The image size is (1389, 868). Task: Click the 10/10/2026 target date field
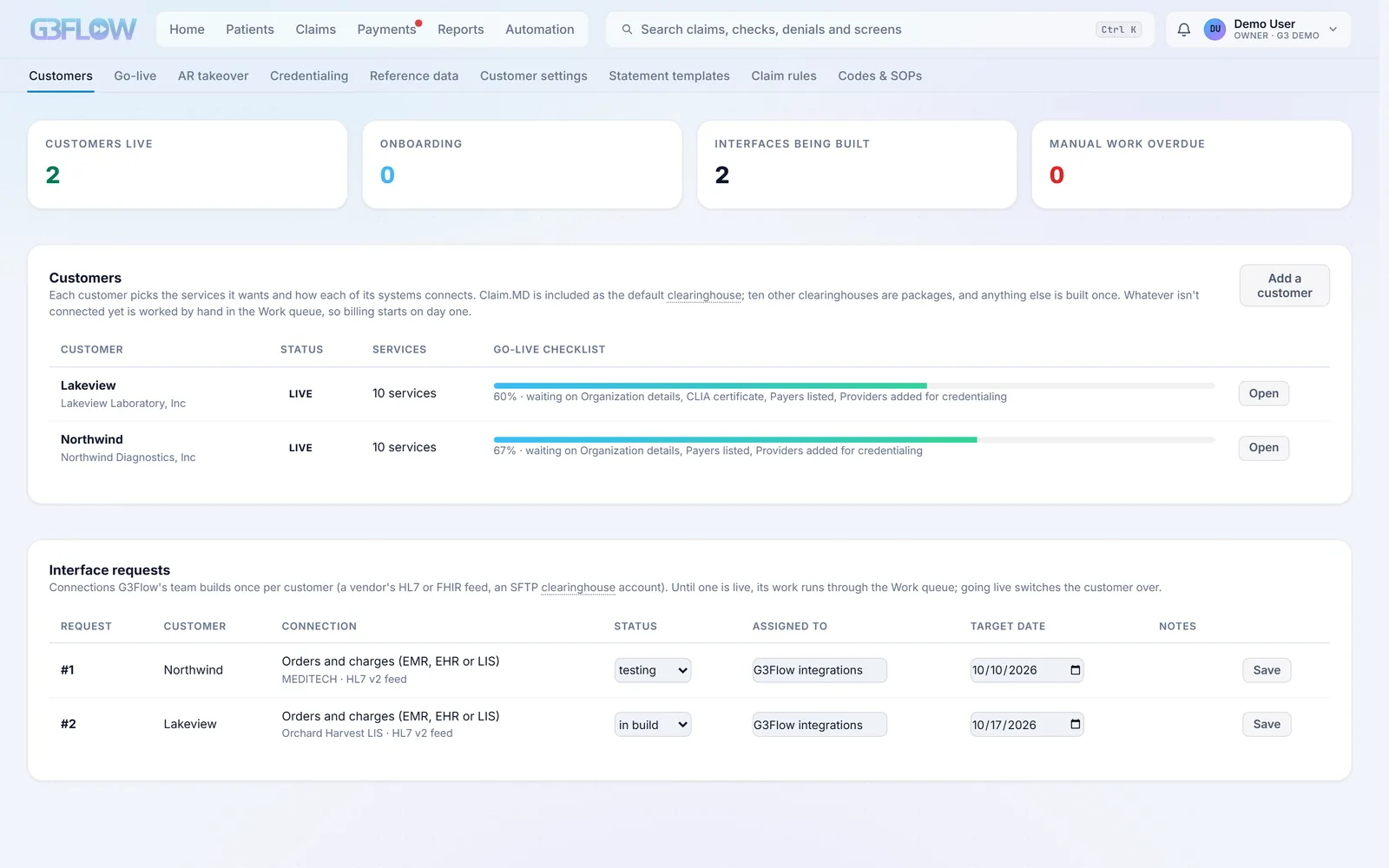click(1027, 670)
